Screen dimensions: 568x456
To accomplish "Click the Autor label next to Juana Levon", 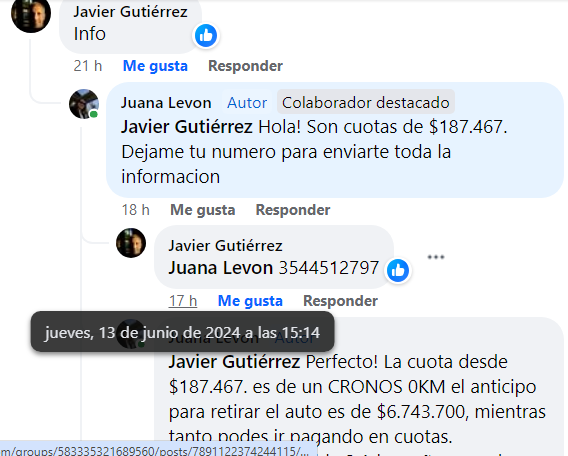I will tap(247, 103).
